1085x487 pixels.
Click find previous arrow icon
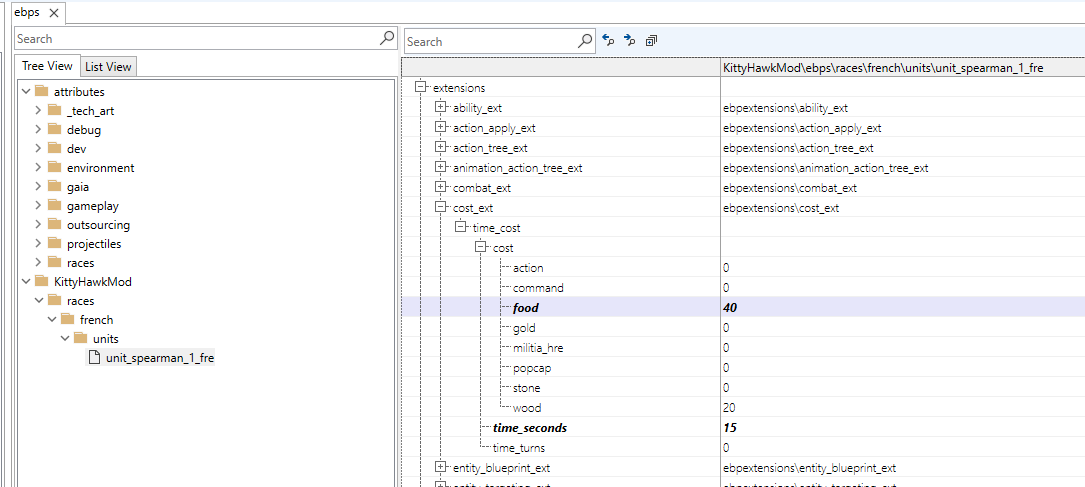coord(608,41)
